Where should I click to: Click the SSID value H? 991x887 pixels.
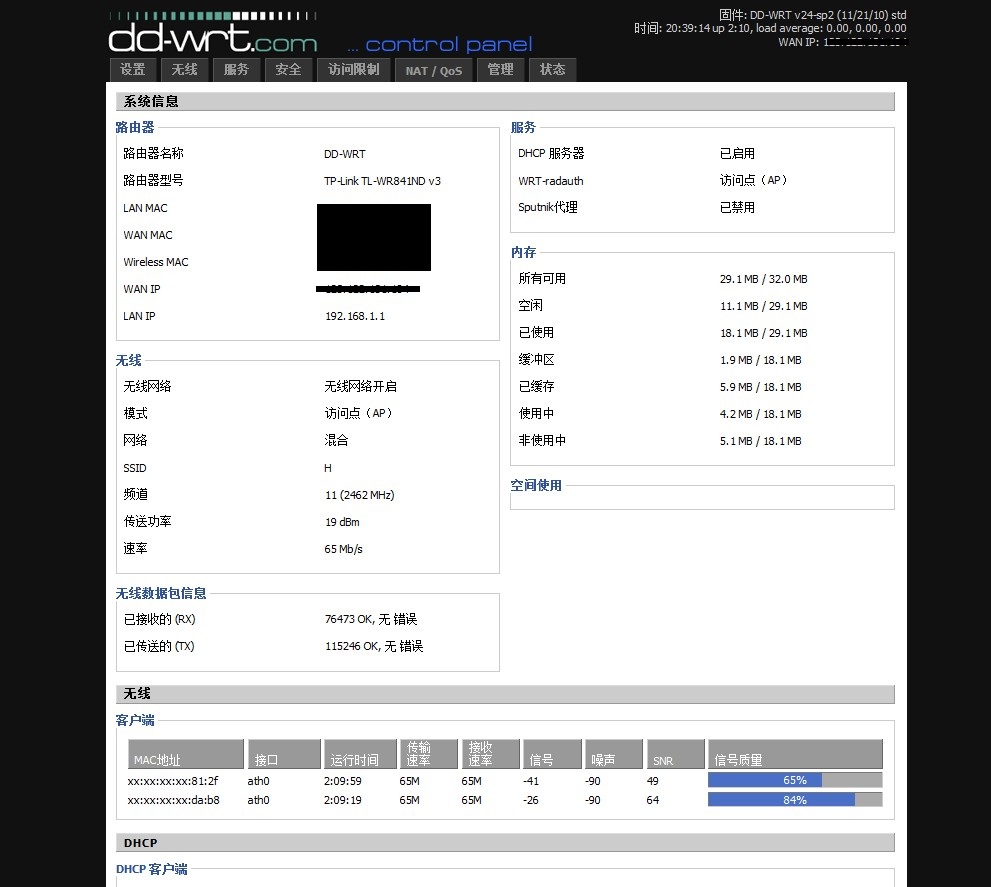(327, 468)
